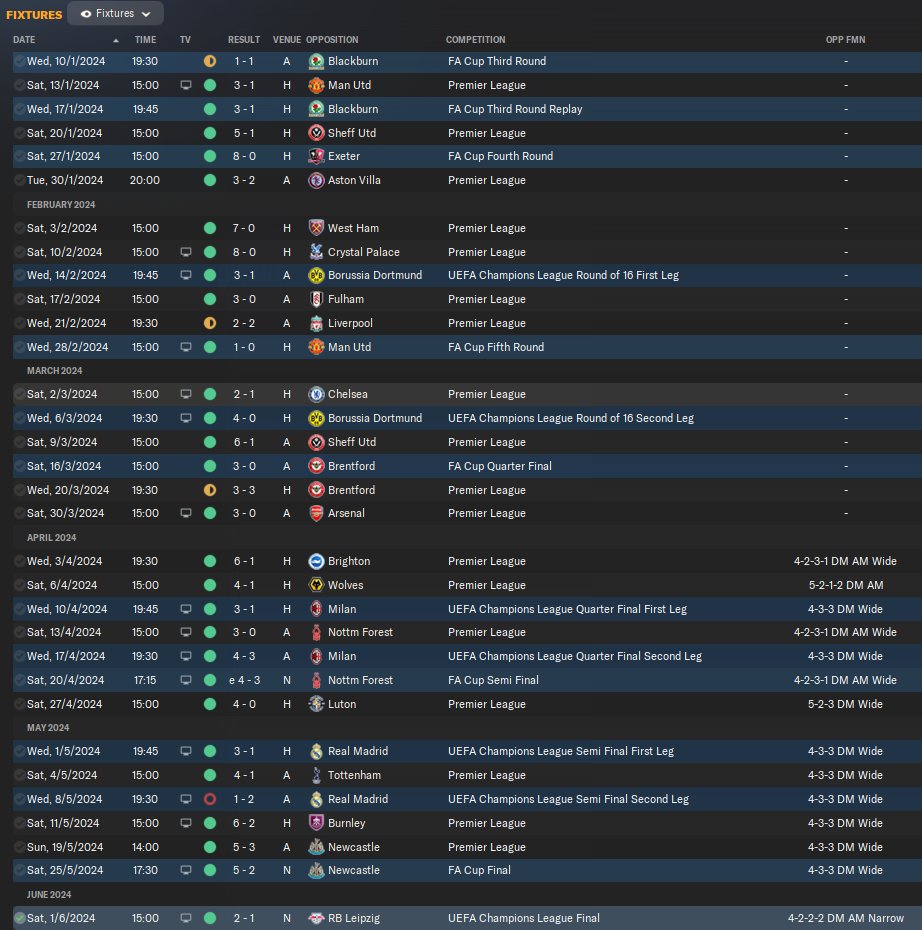Image resolution: width=922 pixels, height=930 pixels.
Task: Open the UEFA Champions League Final competition link
Action: point(524,918)
